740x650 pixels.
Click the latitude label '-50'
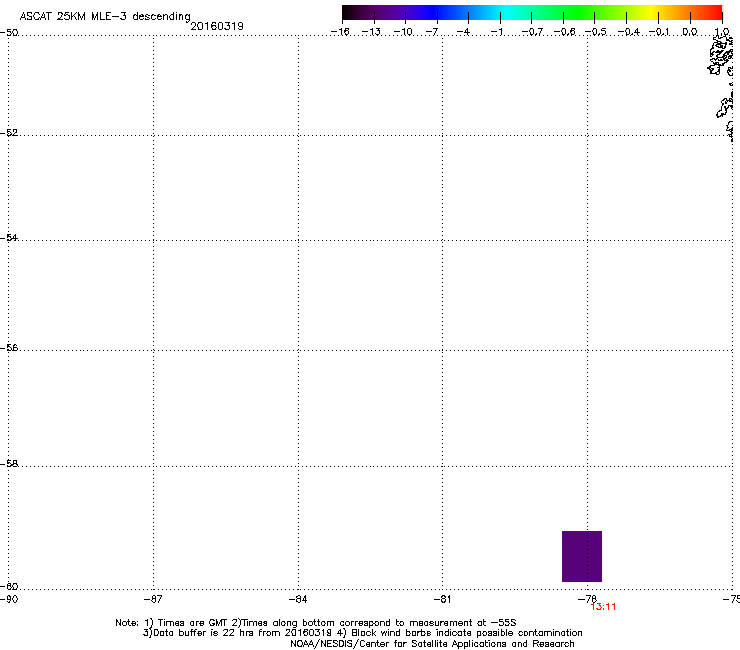(x=9, y=33)
